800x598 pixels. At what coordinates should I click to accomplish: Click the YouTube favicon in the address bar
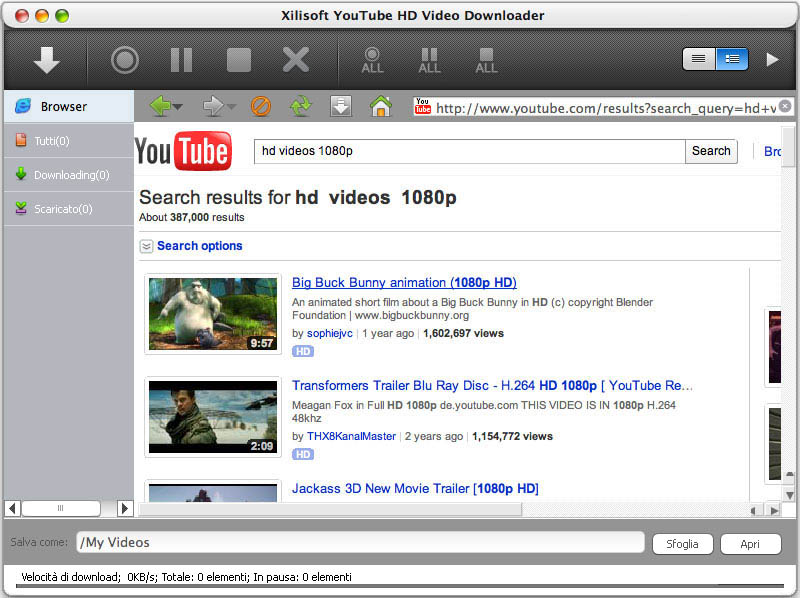pos(422,106)
